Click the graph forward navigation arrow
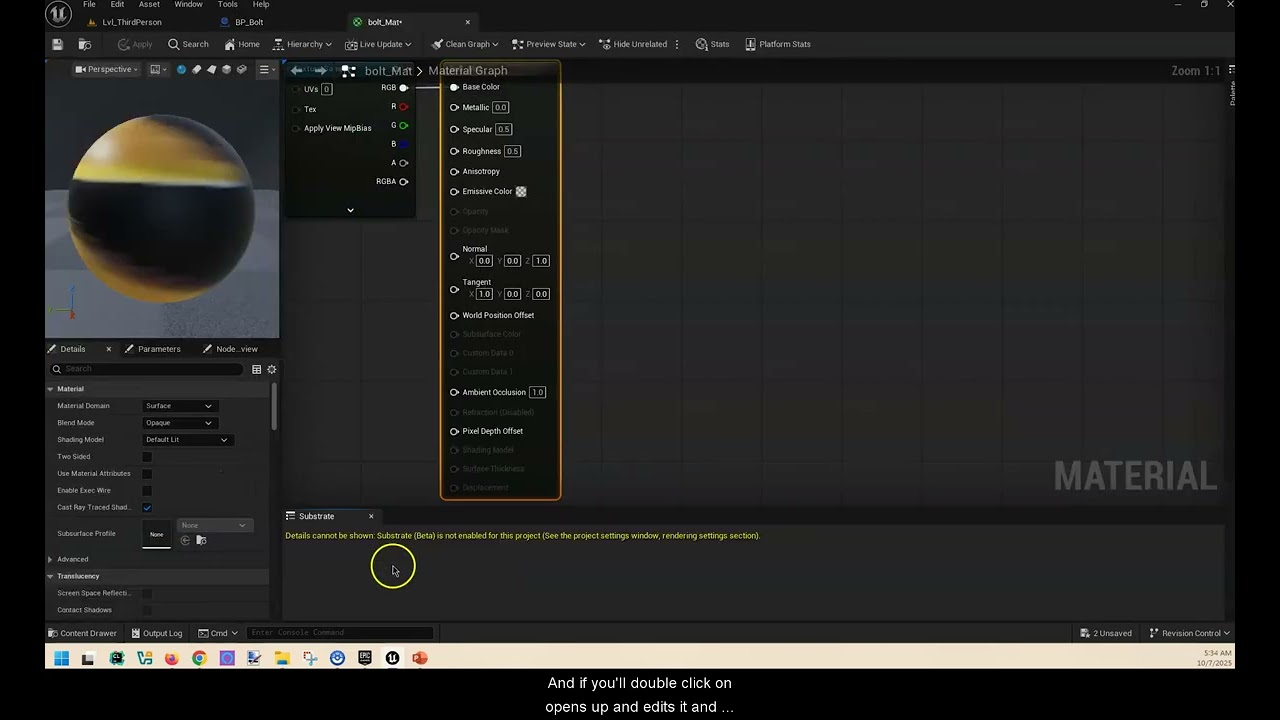 (x=320, y=70)
